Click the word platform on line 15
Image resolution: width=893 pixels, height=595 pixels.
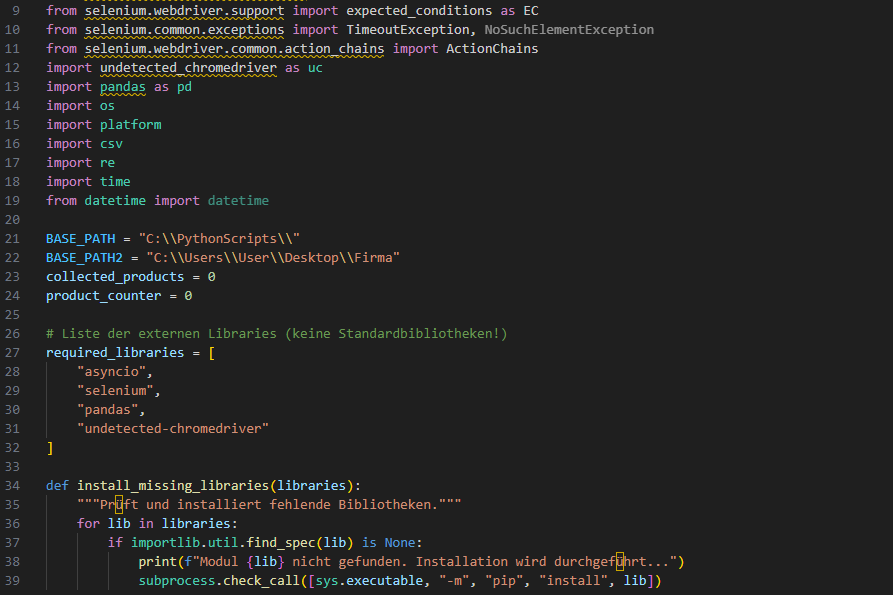[130, 125]
